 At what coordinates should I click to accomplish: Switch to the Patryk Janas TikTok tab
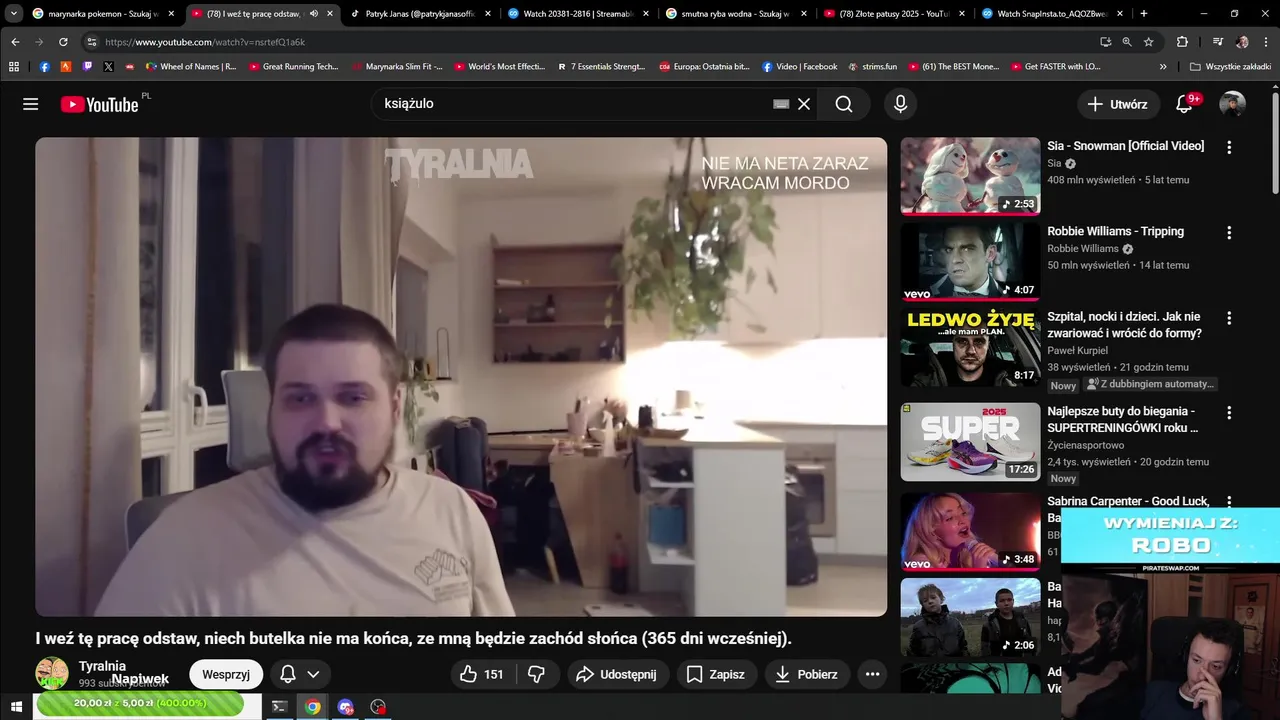[x=420, y=14]
